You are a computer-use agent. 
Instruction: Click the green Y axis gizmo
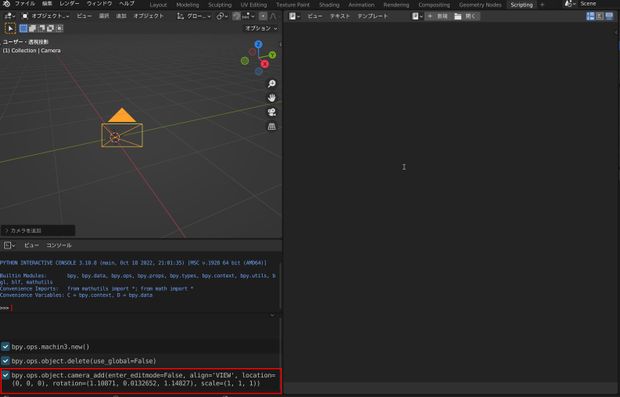tap(272, 55)
